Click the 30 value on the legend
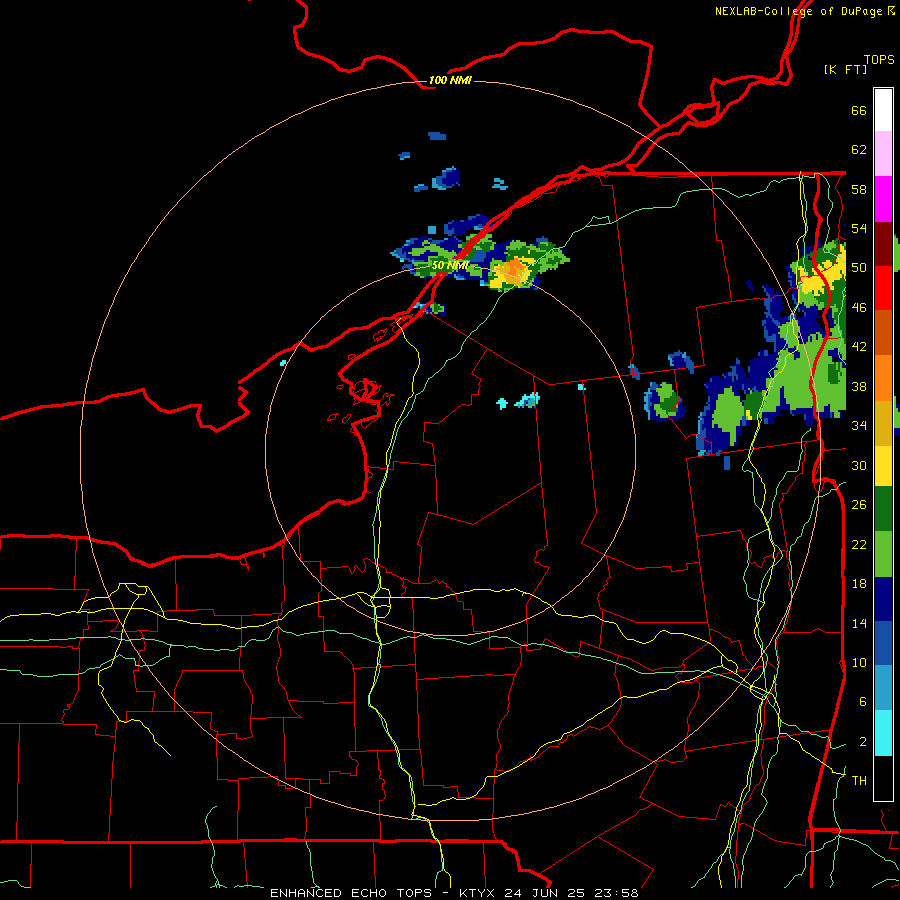Viewport: 900px width, 900px height. tap(859, 465)
